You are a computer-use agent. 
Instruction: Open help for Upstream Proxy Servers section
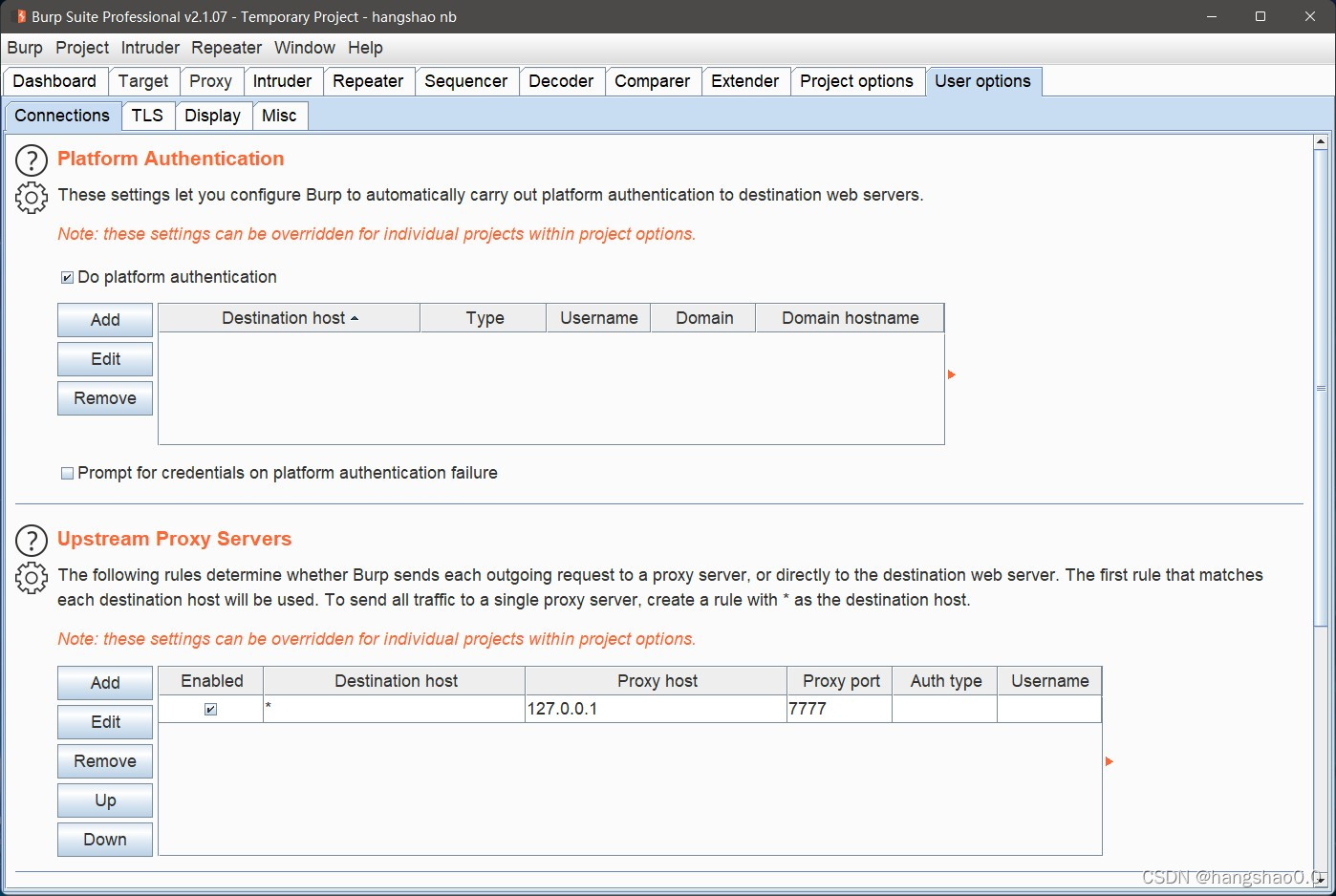coord(32,541)
